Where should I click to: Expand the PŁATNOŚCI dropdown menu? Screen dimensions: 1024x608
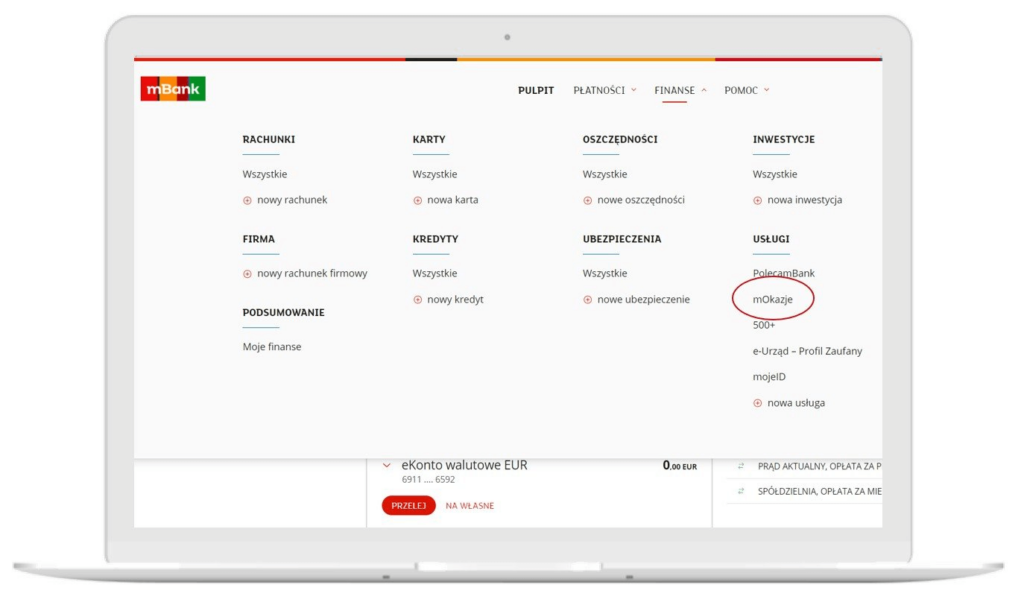604,90
